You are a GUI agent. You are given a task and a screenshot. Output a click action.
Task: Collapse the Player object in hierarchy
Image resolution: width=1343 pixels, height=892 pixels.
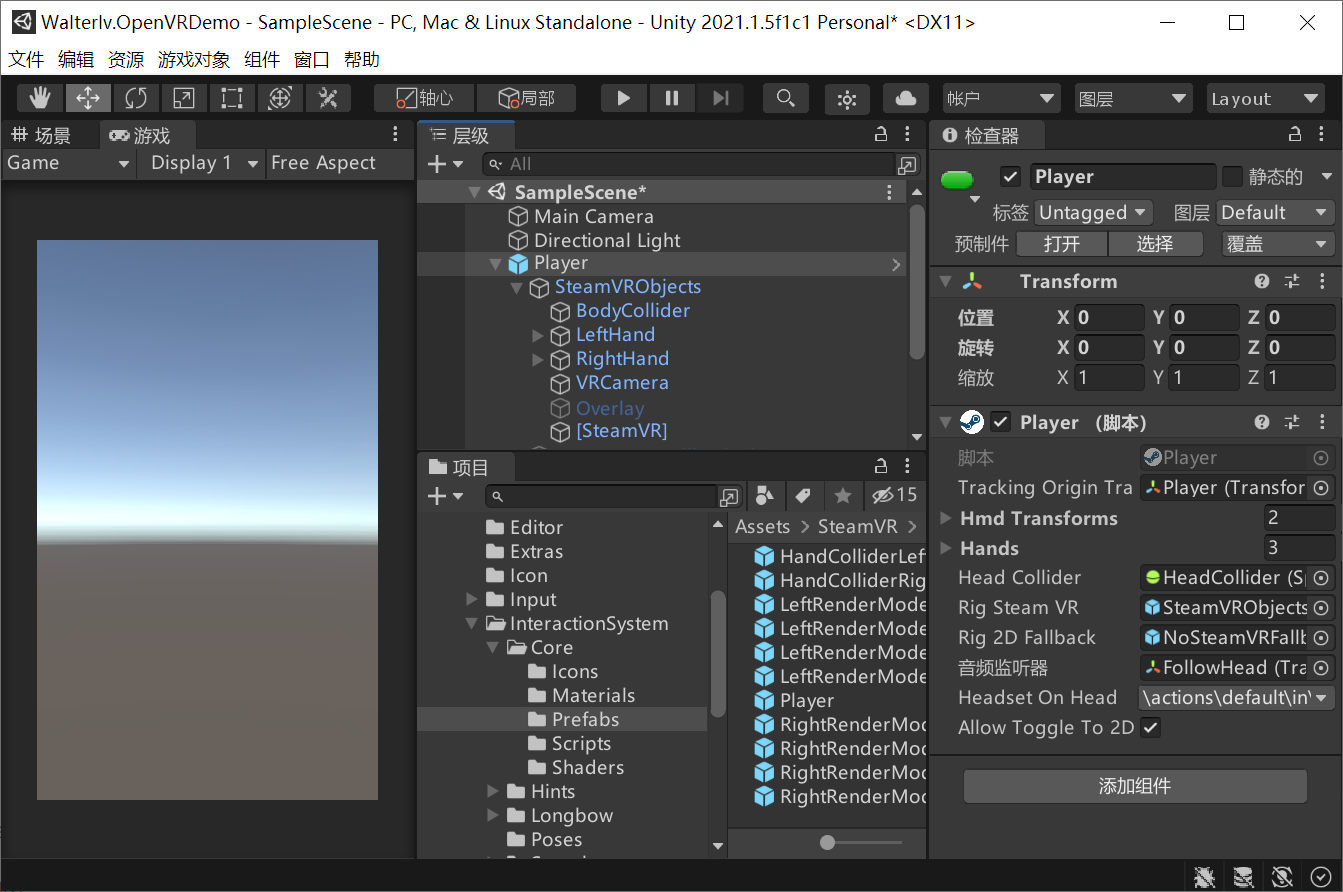(495, 264)
